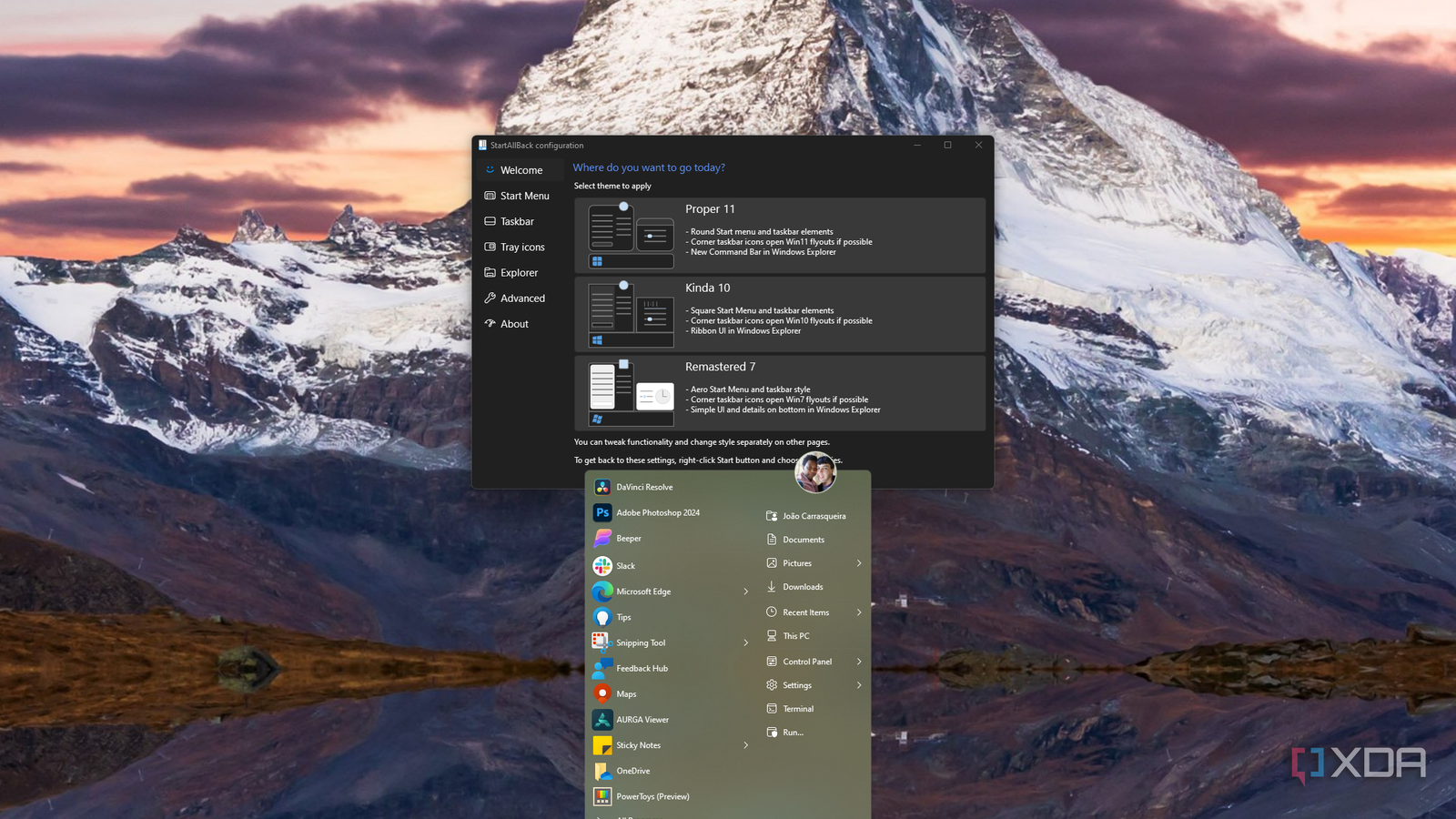The height and width of the screenshot is (819, 1456).
Task: Click the user profile picture
Action: (x=814, y=472)
